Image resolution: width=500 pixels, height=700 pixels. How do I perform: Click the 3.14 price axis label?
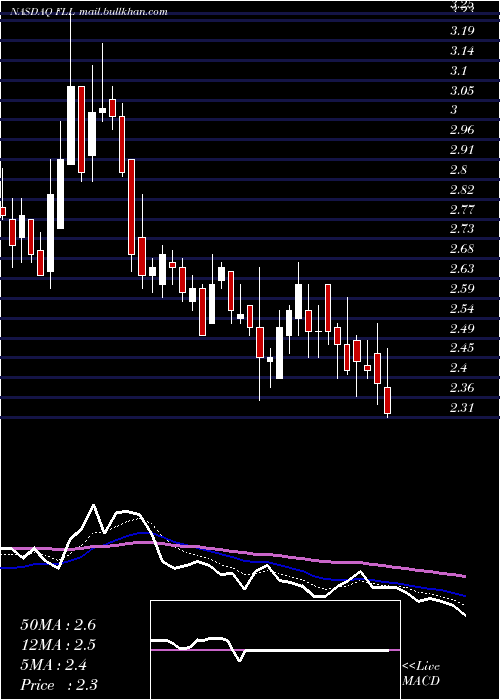(x=462, y=51)
